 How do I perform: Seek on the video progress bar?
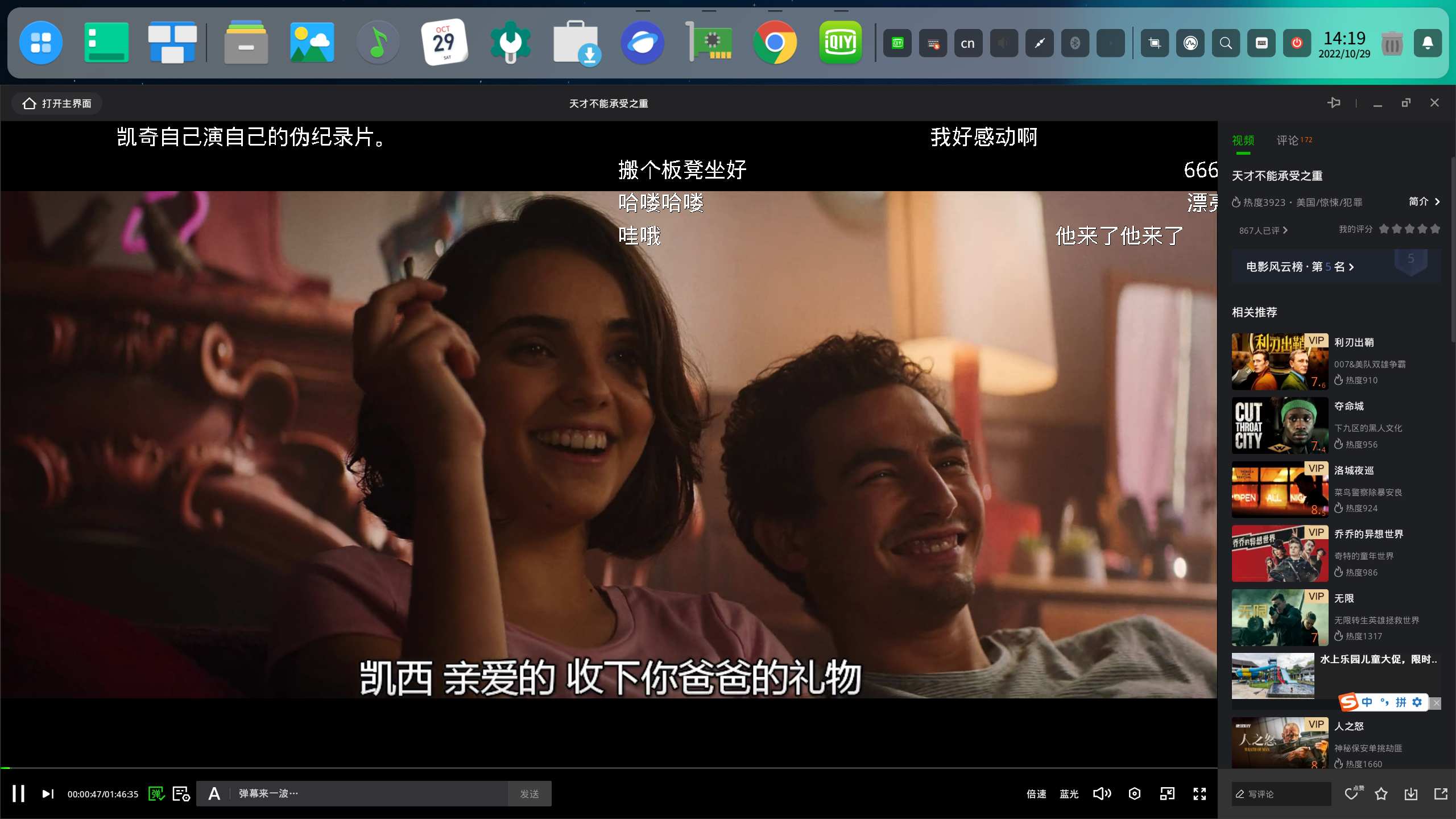[x=609, y=768]
